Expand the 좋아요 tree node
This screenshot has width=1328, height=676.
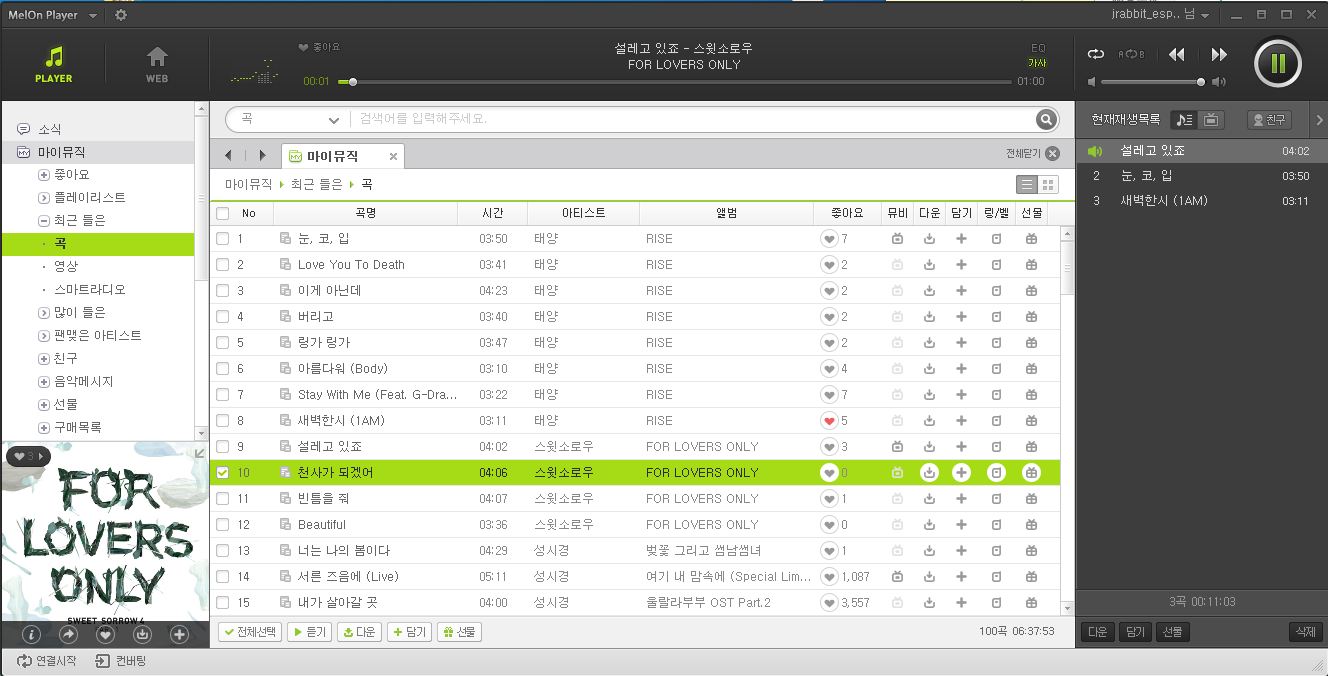pyautogui.click(x=44, y=175)
